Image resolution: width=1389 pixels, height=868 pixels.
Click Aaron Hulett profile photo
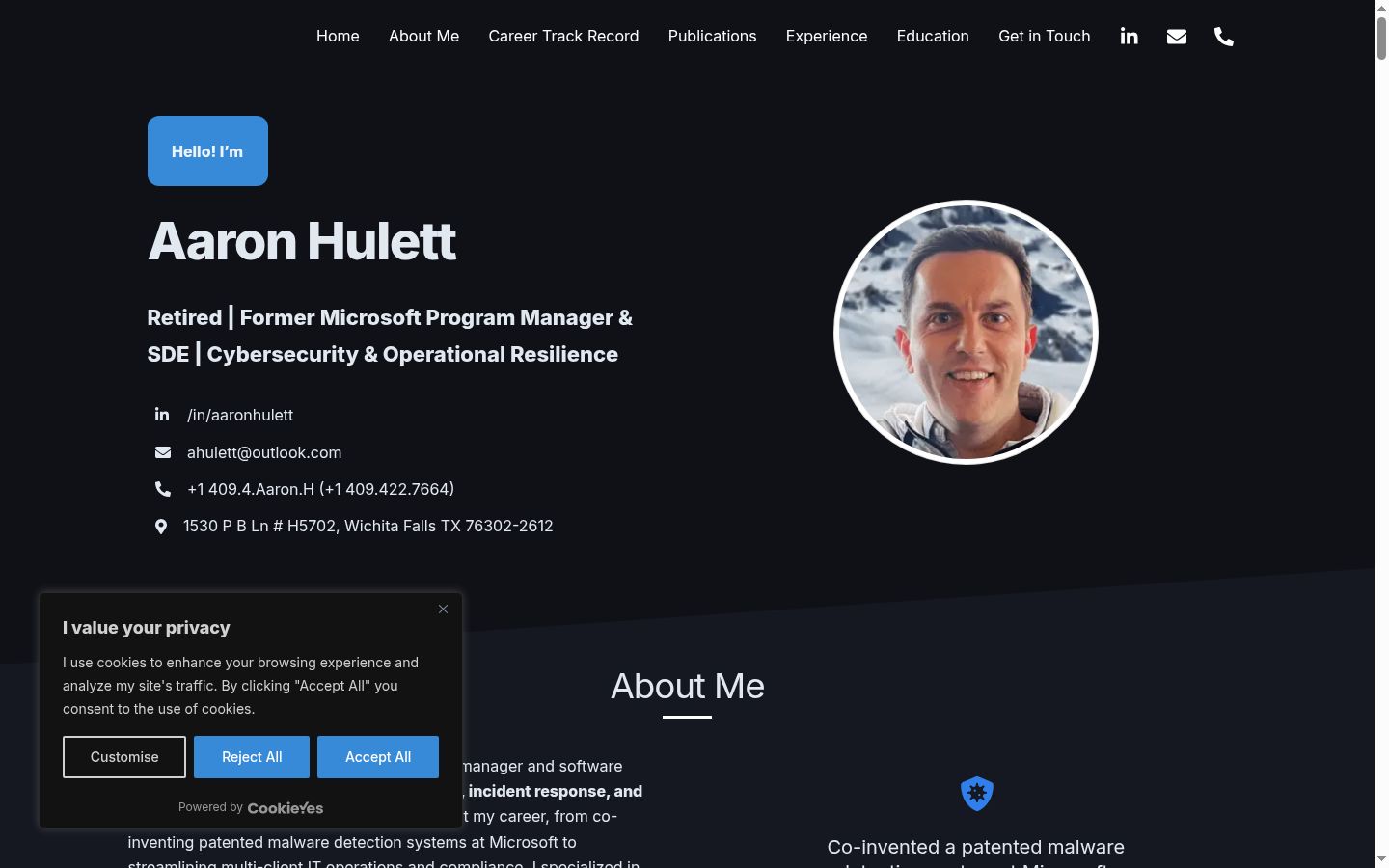[966, 332]
